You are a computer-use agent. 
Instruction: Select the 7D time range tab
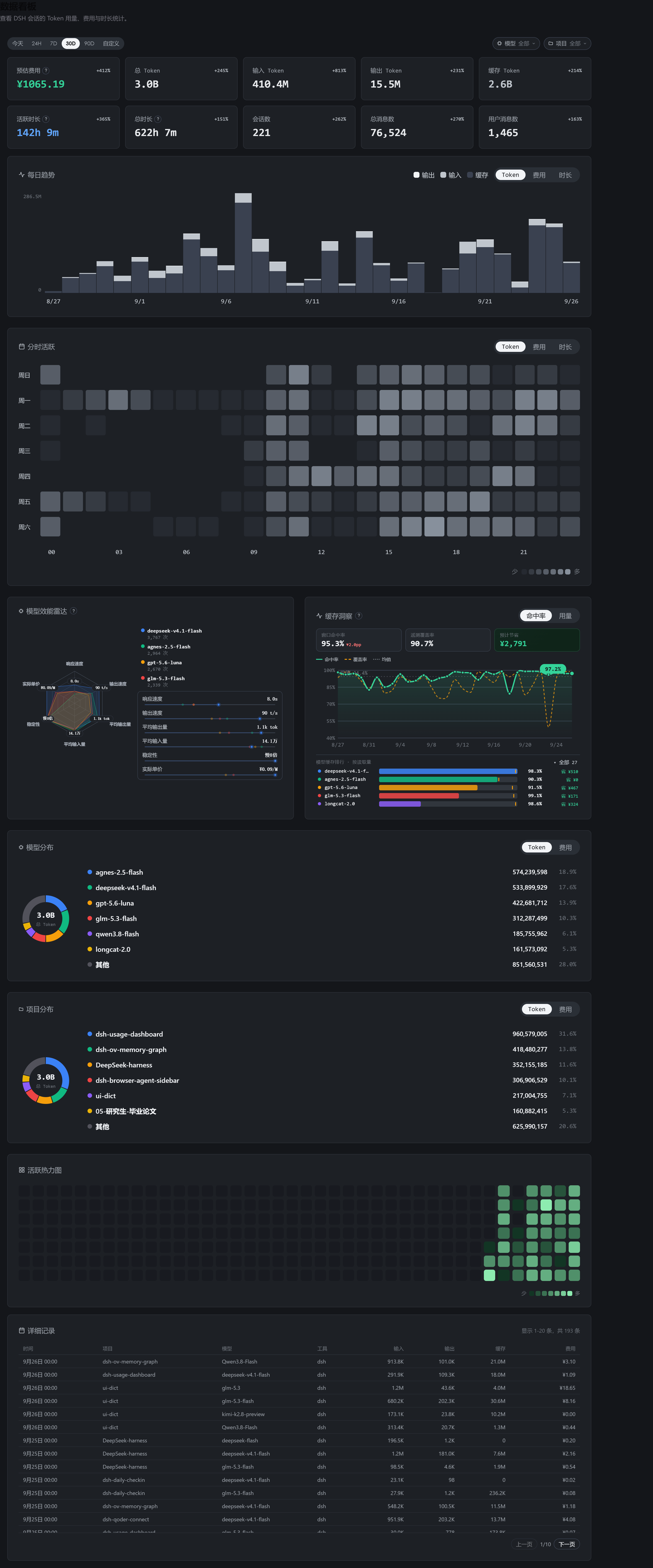click(54, 44)
